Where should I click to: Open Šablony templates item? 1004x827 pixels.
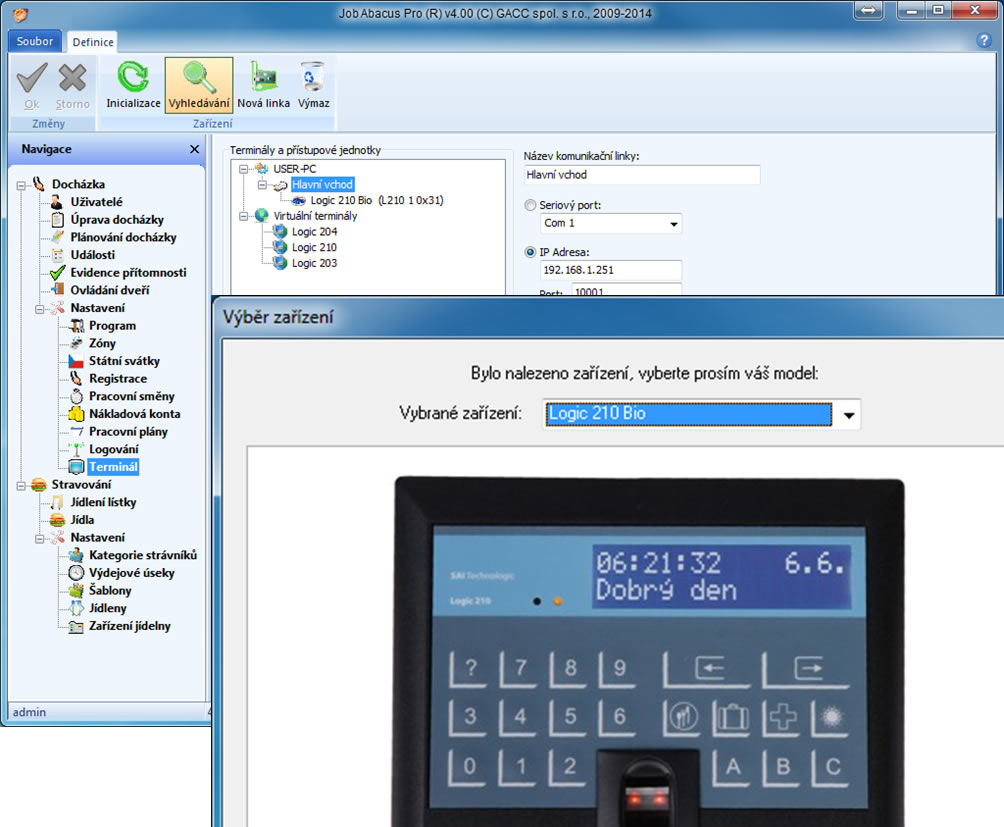tap(109, 590)
